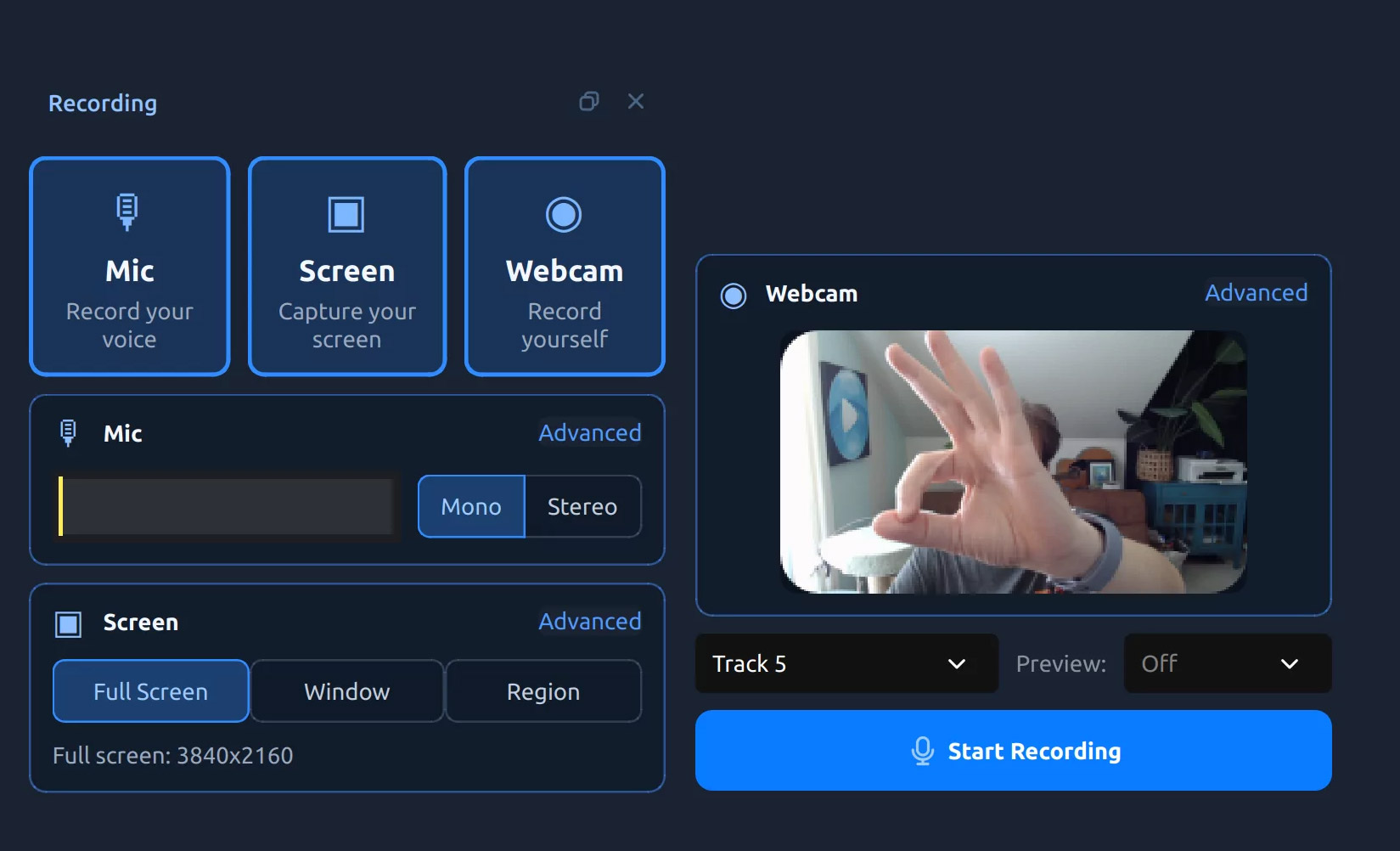Select Window capture mode
Viewport: 1400px width, 851px height.
click(347, 691)
